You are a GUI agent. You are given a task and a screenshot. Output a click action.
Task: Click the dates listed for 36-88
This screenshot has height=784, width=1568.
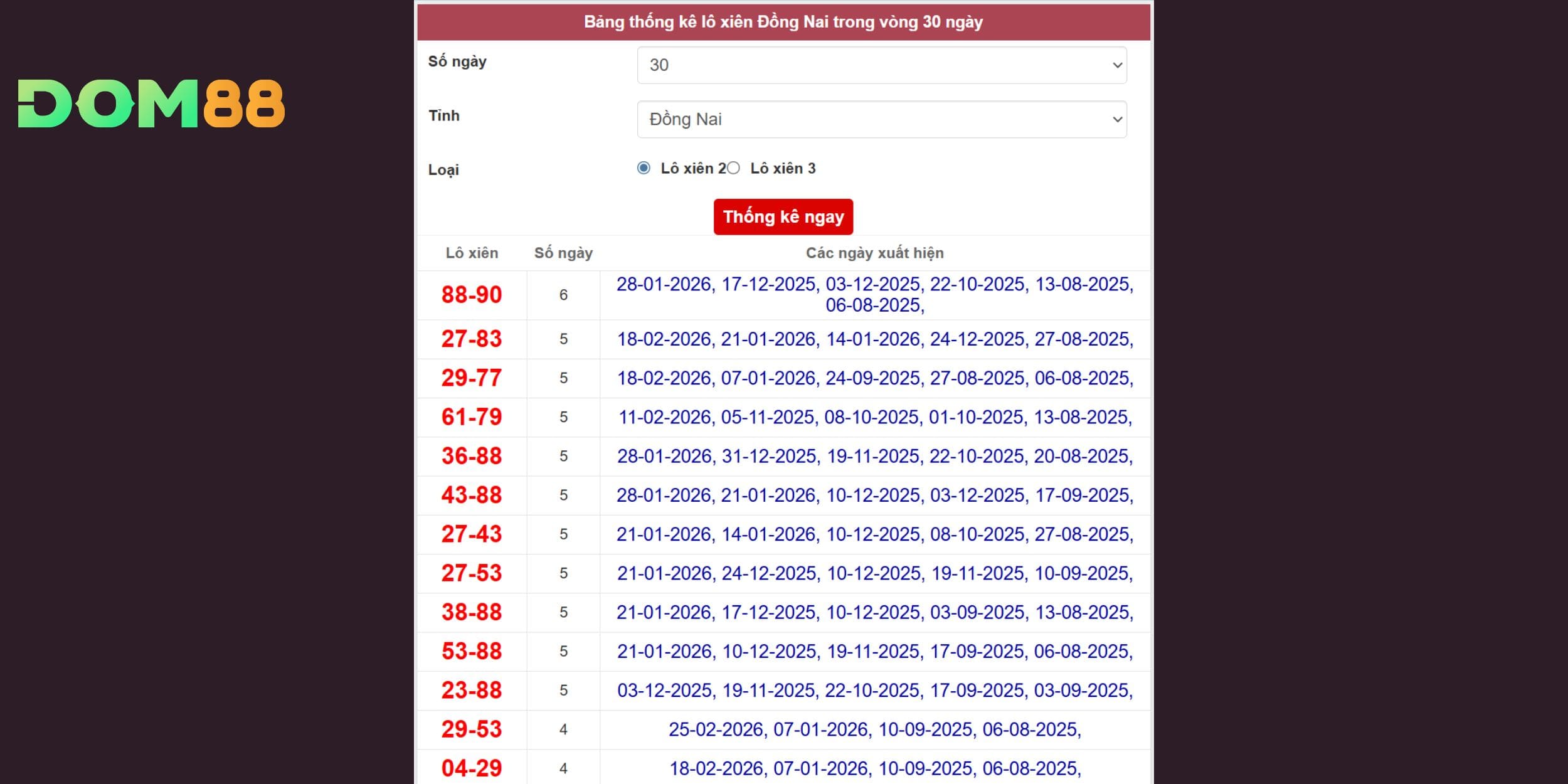[x=874, y=456]
